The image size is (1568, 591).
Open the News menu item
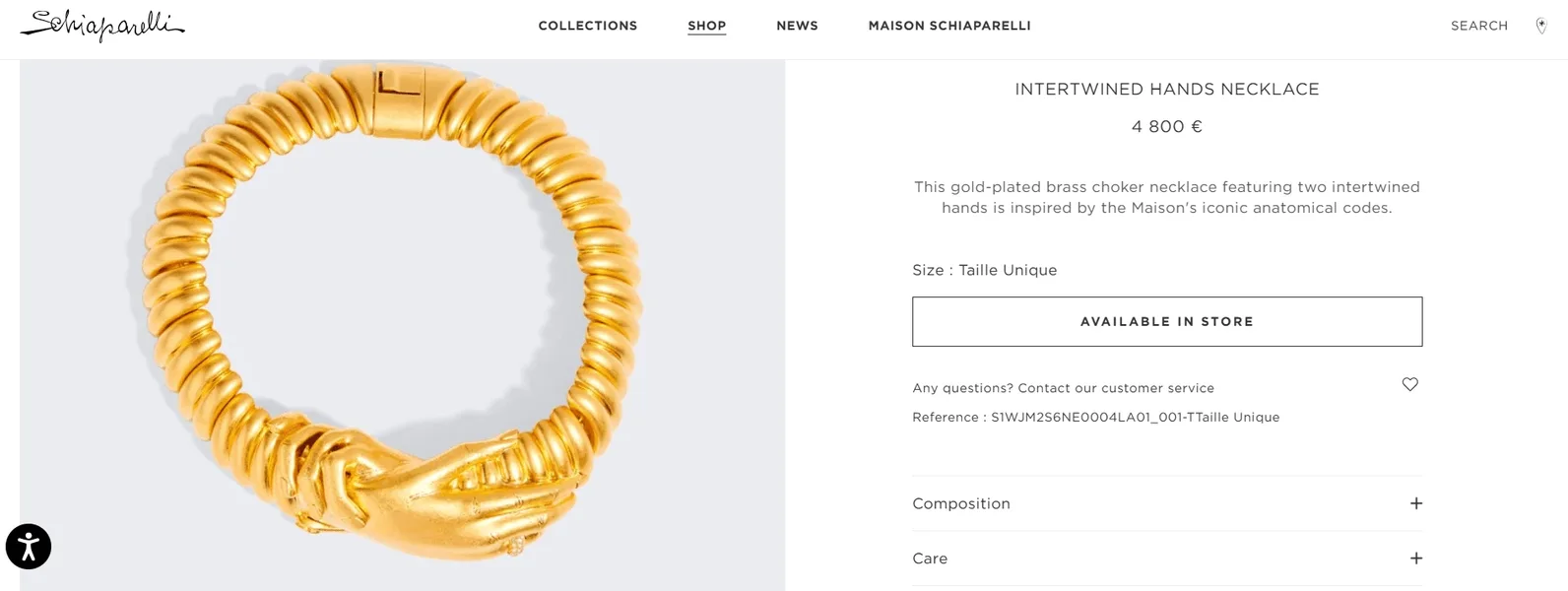(798, 26)
